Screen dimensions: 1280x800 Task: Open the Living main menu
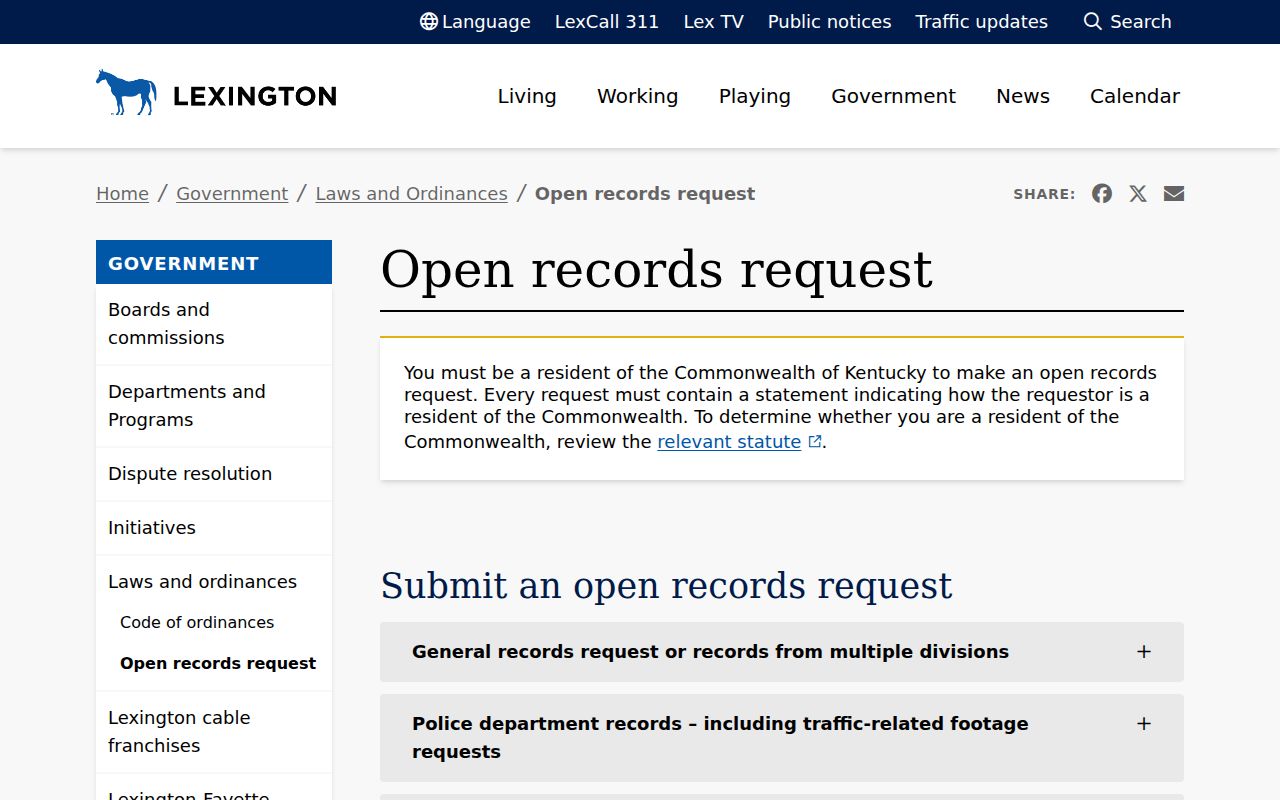(527, 96)
